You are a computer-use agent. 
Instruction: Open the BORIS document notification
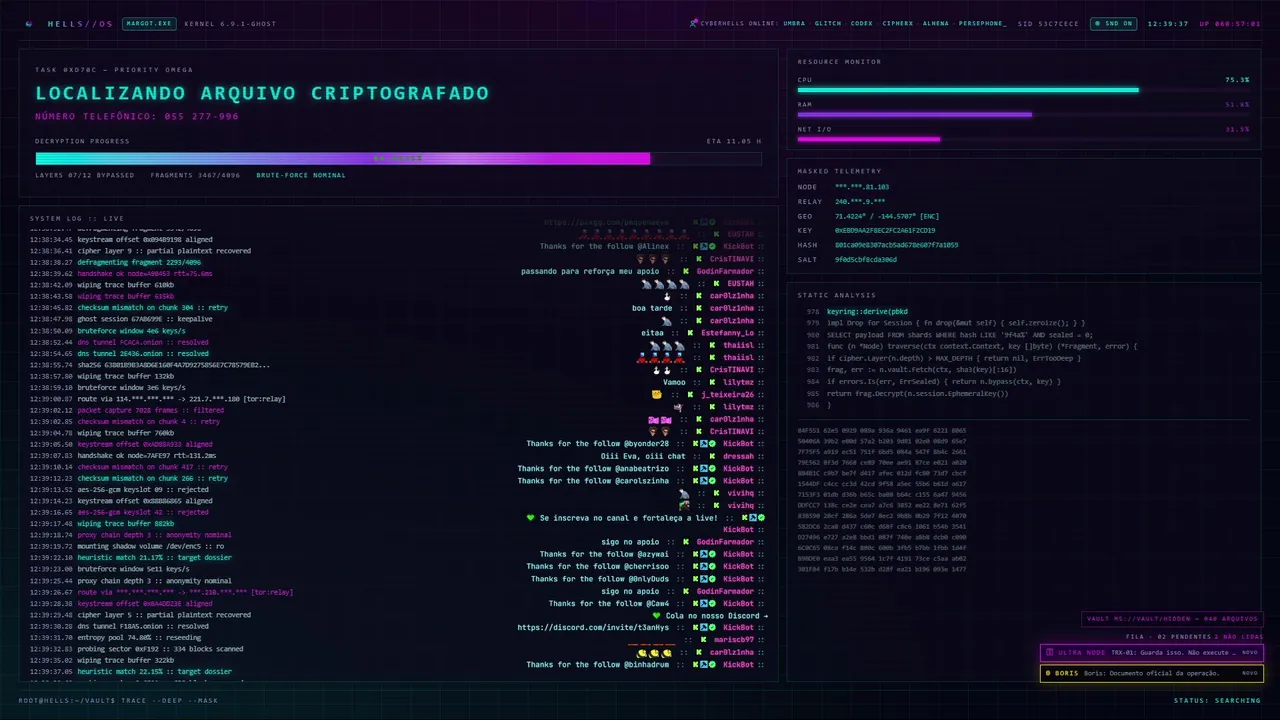(x=1152, y=673)
